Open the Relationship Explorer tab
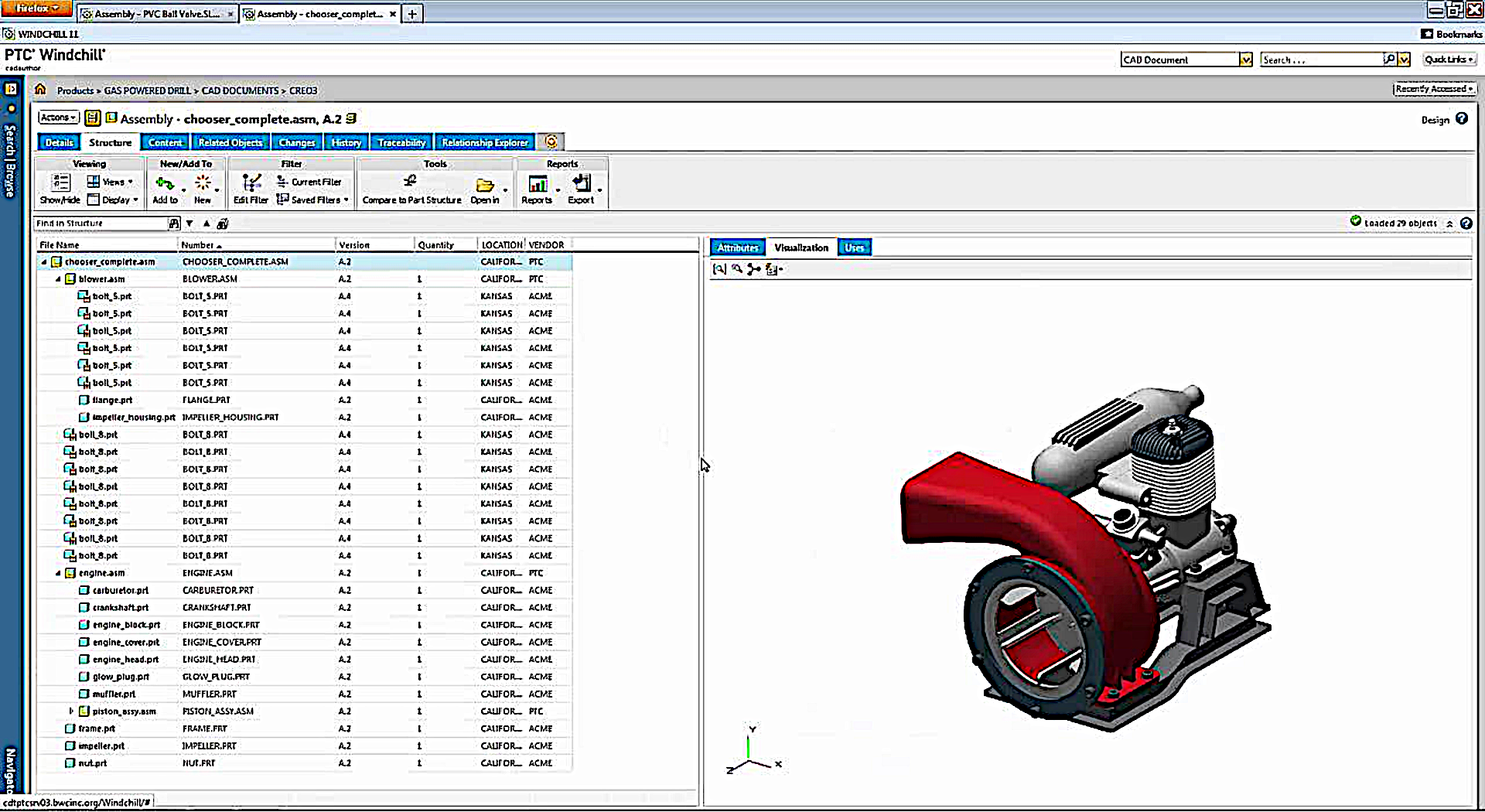 tap(484, 142)
